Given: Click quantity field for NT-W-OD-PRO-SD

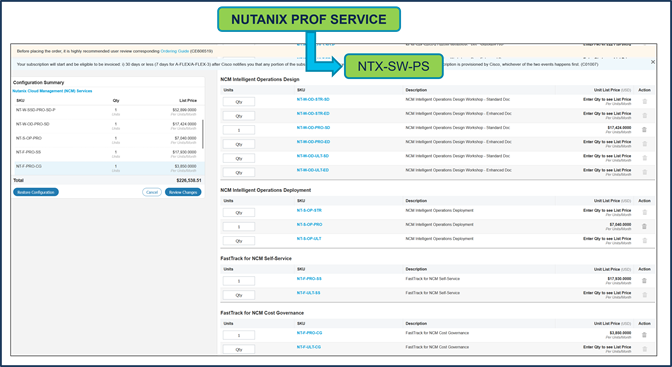Looking at the screenshot, I should [239, 130].
